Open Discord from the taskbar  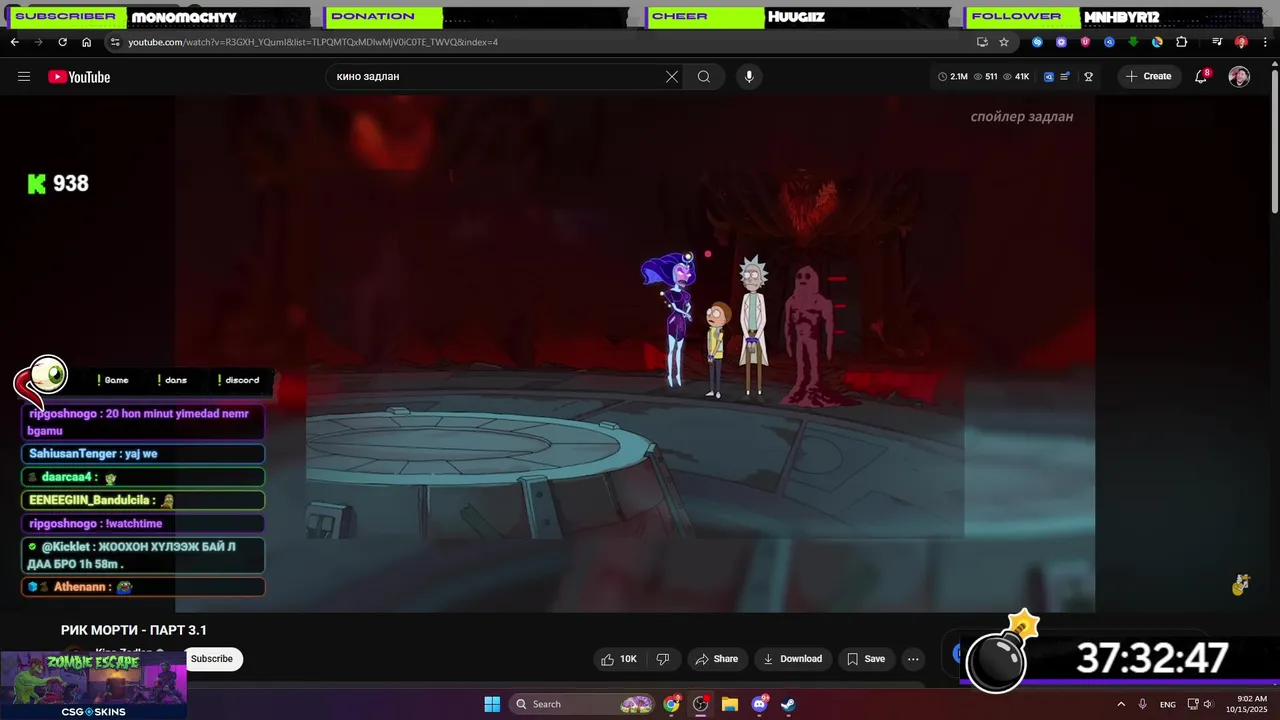(760, 704)
